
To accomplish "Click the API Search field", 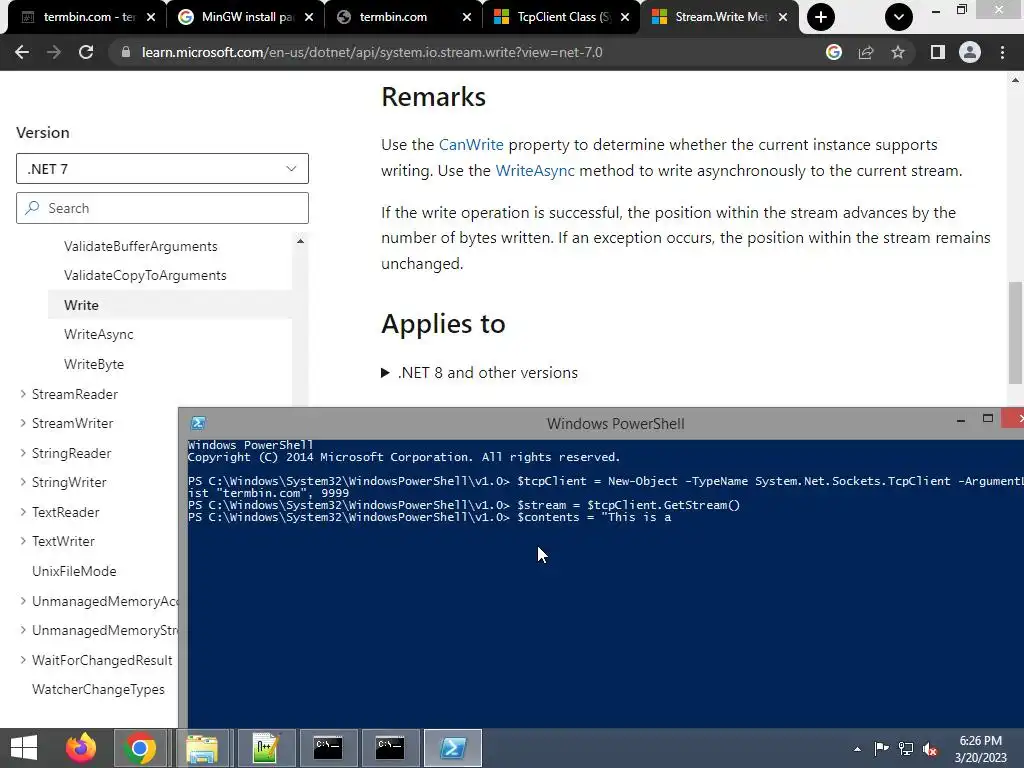I will [x=162, y=208].
